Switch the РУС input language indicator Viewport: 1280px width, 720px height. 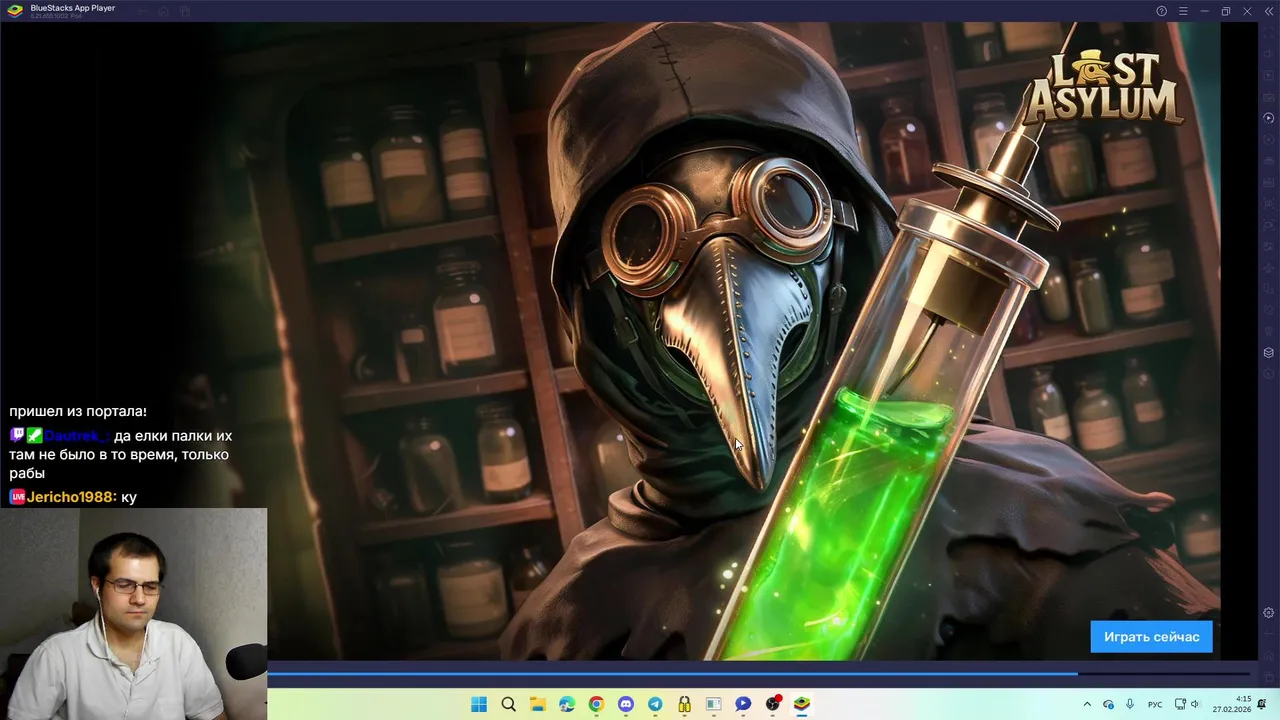point(1155,704)
